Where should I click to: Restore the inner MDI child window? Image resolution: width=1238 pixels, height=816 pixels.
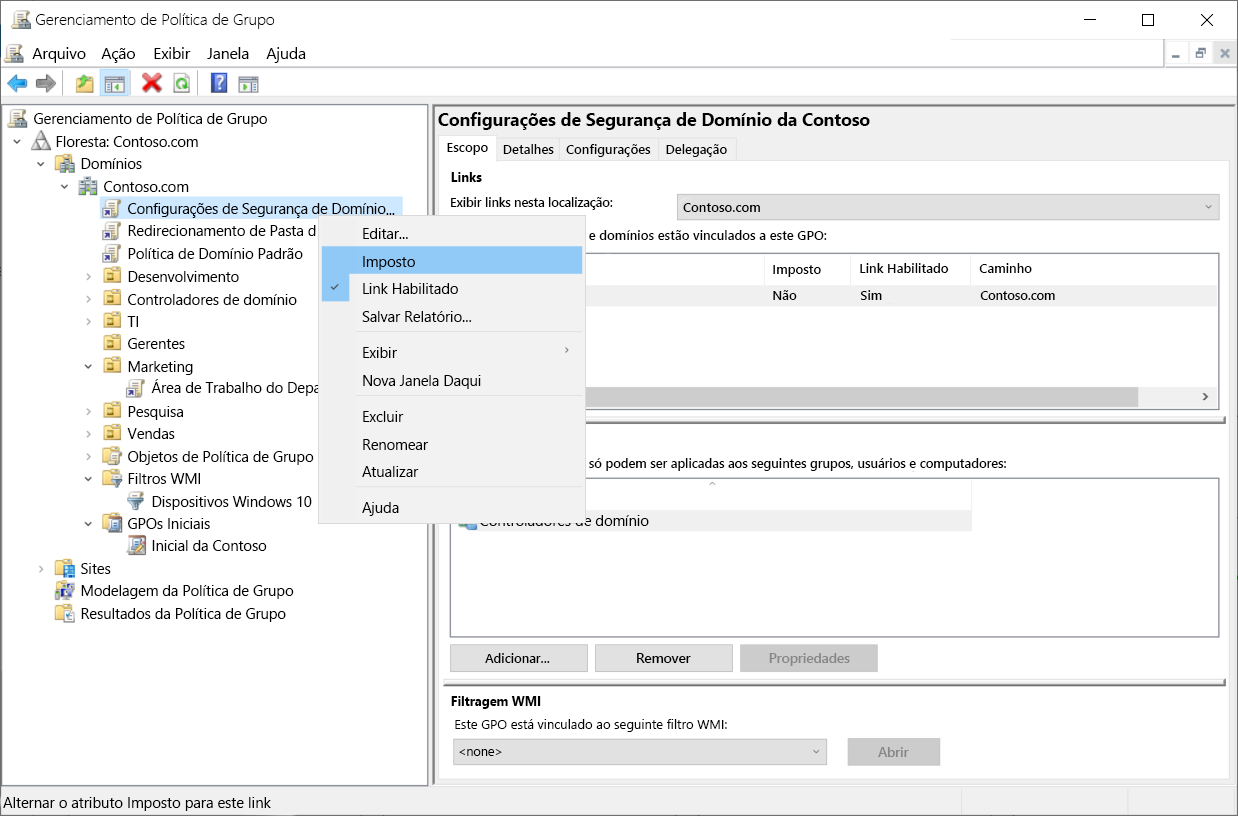[x=1200, y=54]
